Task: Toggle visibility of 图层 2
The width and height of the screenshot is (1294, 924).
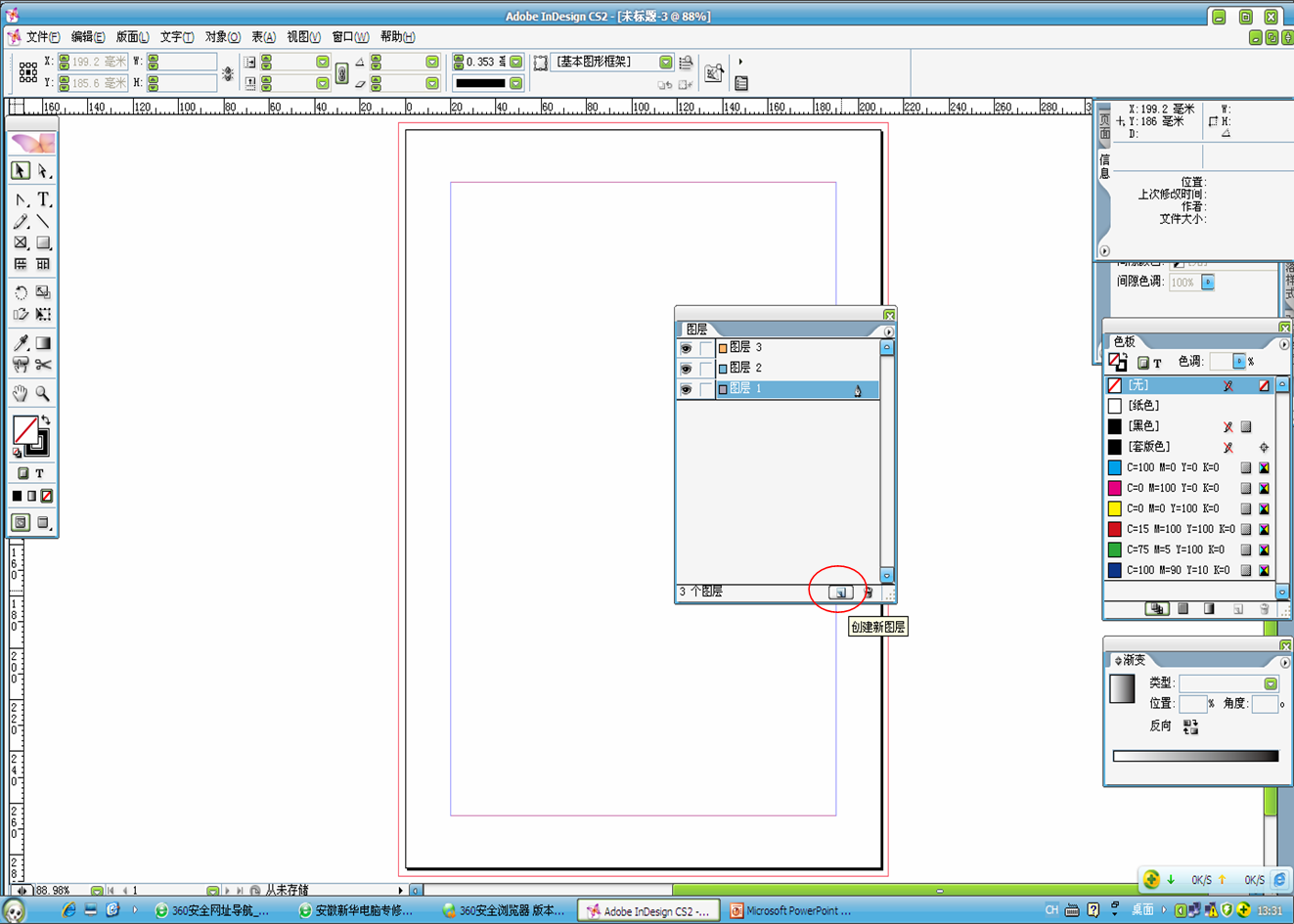Action: (686, 369)
